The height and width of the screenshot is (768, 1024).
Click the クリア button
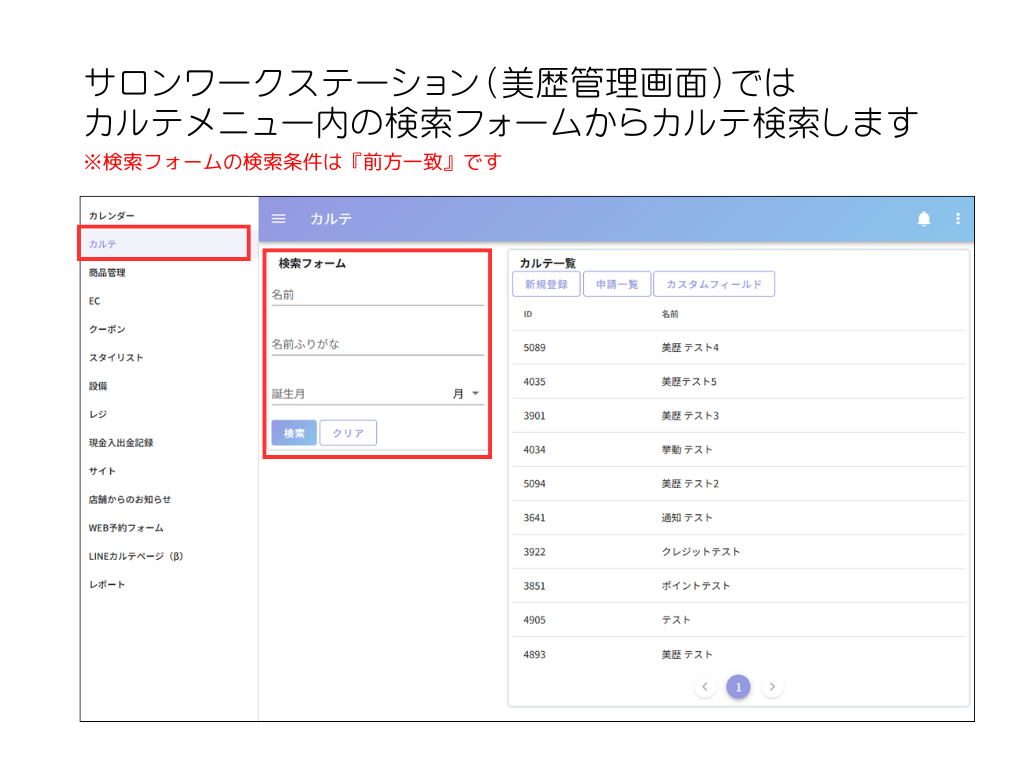(348, 433)
